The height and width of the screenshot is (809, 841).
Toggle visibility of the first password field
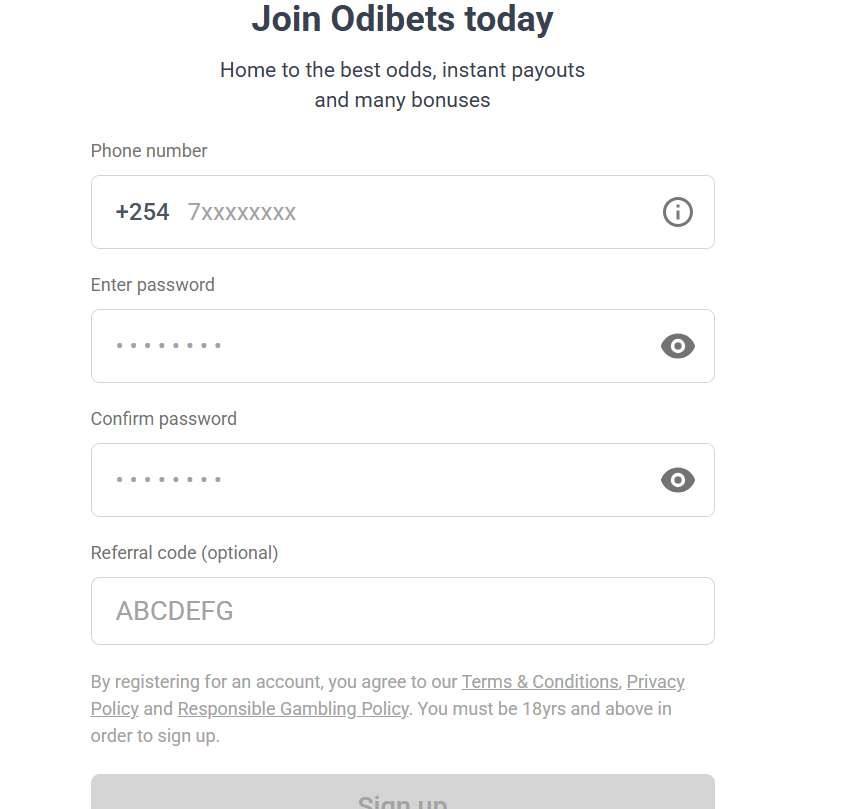tap(677, 346)
